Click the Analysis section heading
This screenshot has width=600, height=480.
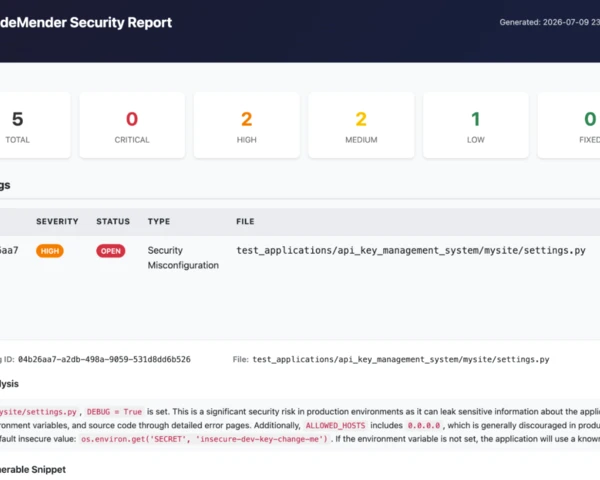click(9, 384)
